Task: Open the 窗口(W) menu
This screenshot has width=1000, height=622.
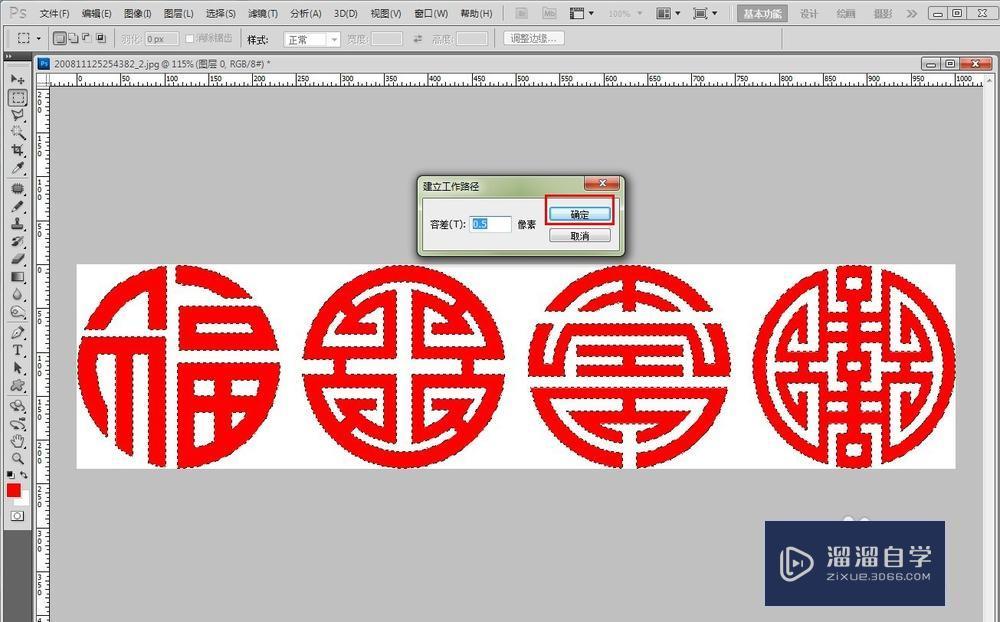Action: (x=431, y=13)
